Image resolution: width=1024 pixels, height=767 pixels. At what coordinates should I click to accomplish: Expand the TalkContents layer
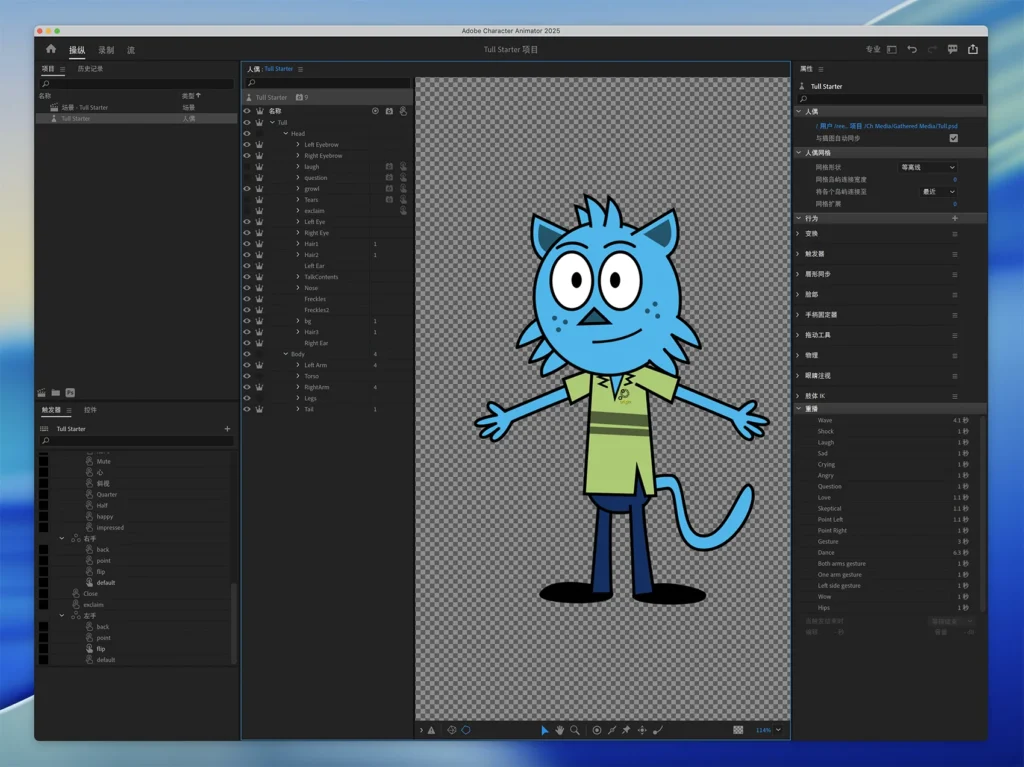(x=298, y=277)
